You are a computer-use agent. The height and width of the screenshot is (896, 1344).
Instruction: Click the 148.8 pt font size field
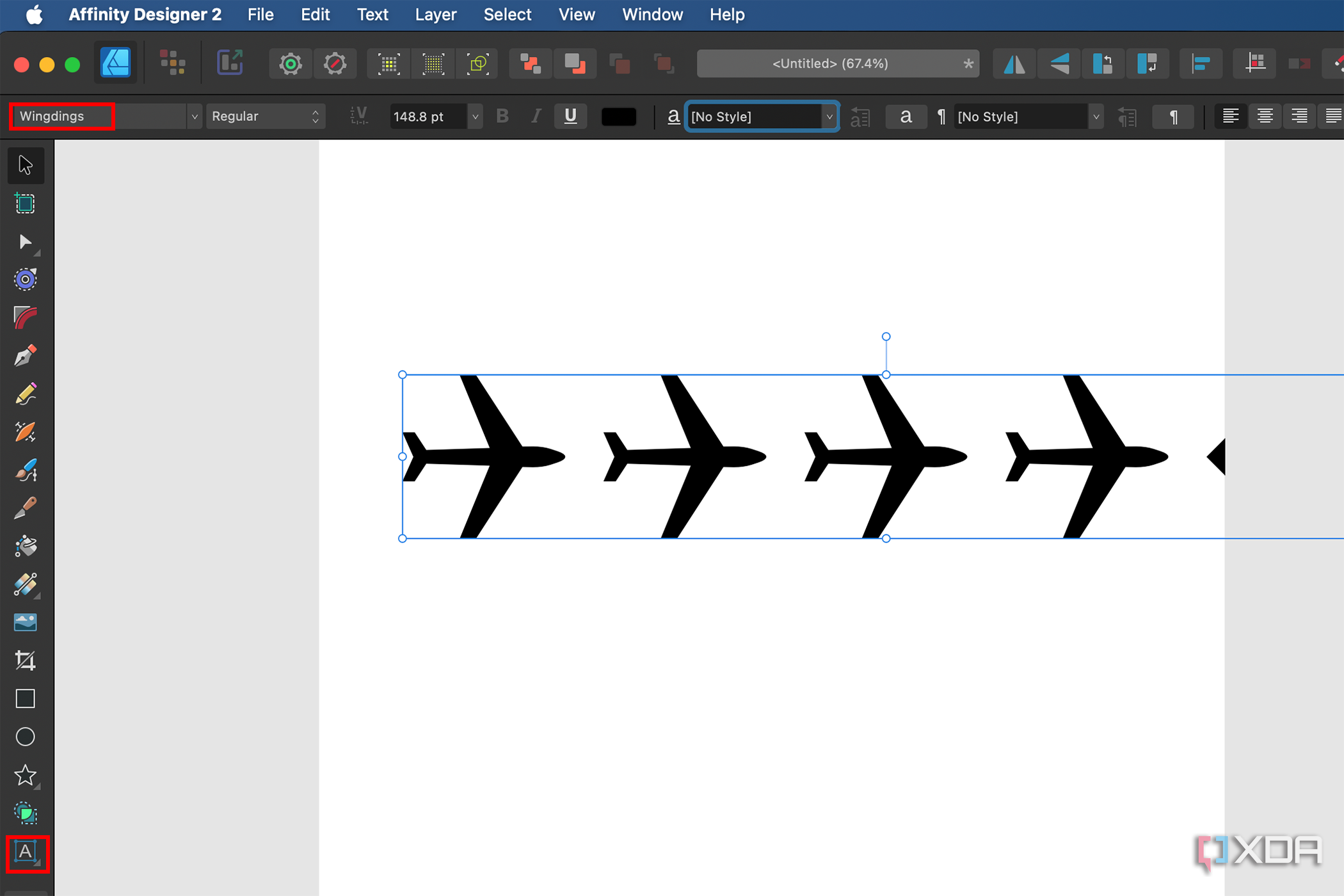(429, 116)
